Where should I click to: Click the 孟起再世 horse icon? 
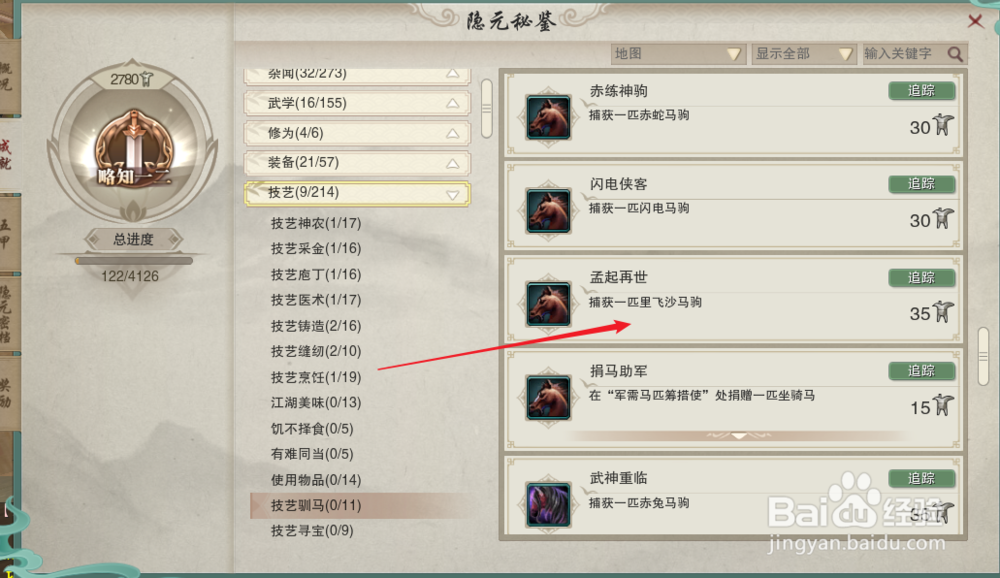(548, 304)
